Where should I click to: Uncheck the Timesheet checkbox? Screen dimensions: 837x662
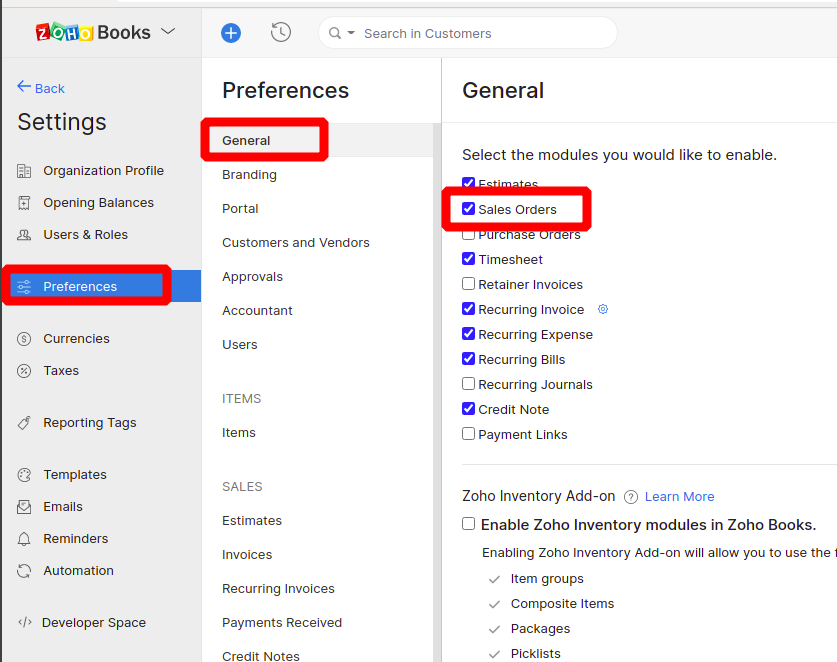coord(468,258)
